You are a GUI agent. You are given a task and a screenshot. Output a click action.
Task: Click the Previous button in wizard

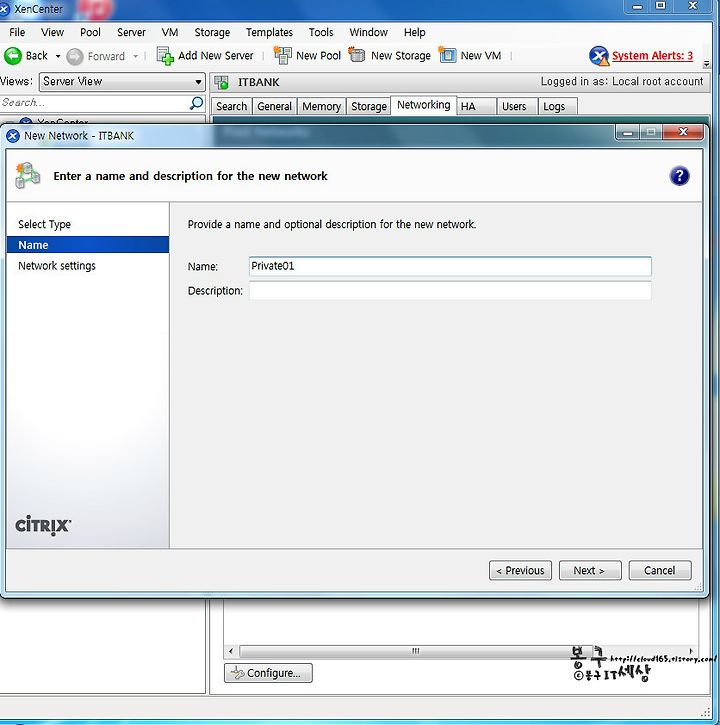(x=520, y=571)
